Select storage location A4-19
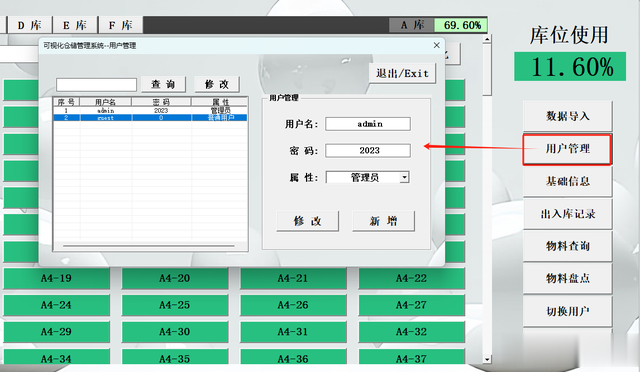 click(x=56, y=278)
